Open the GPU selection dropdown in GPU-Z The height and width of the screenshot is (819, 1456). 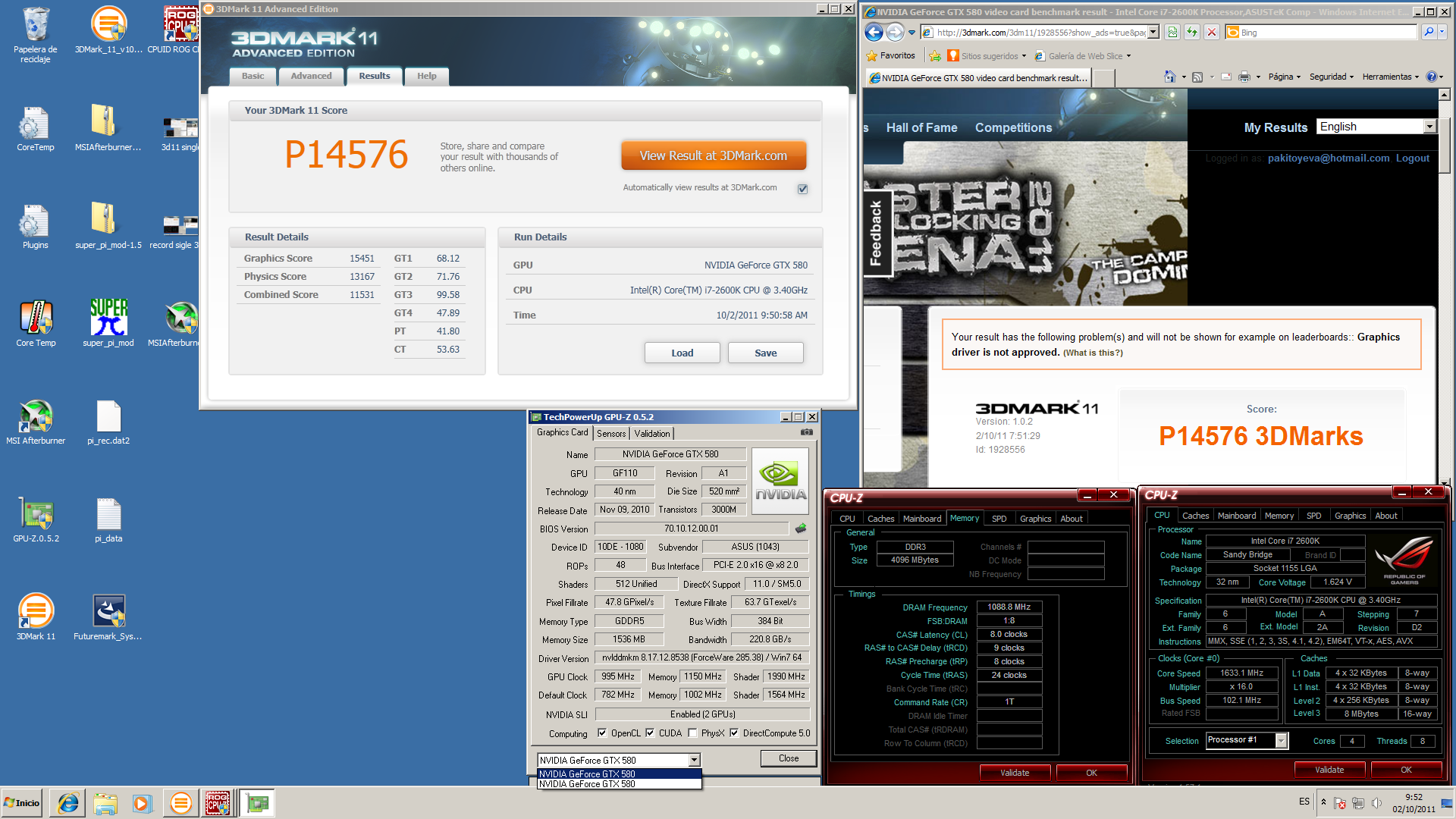pos(694,760)
